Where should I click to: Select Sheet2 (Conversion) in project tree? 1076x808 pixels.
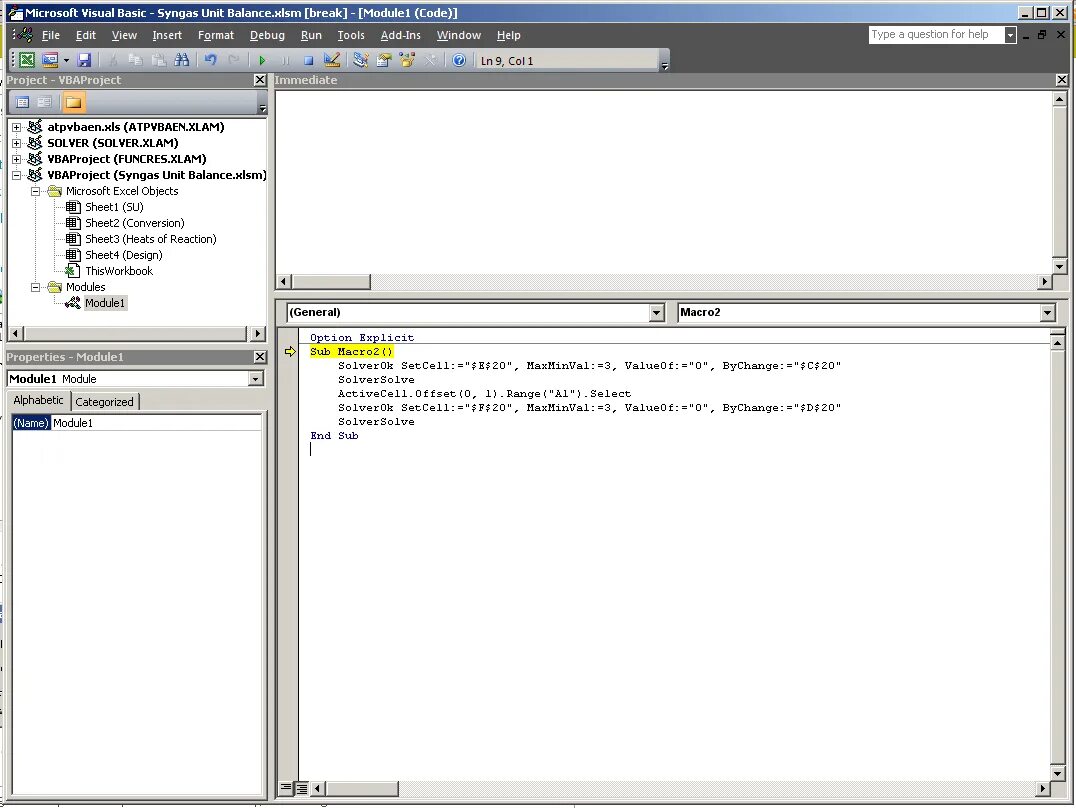tap(134, 223)
